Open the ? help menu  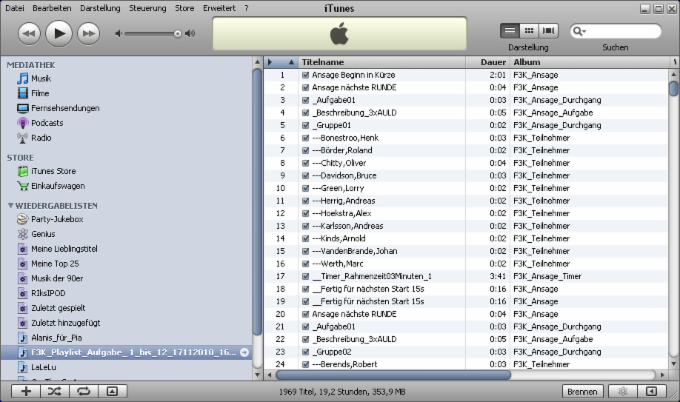(246, 8)
